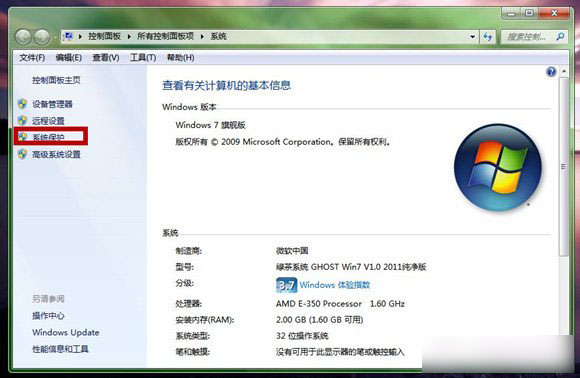This screenshot has width=580, height=378.
Task: Click the 2.00 GB (1.60 GB 可用) value
Action: point(320,320)
